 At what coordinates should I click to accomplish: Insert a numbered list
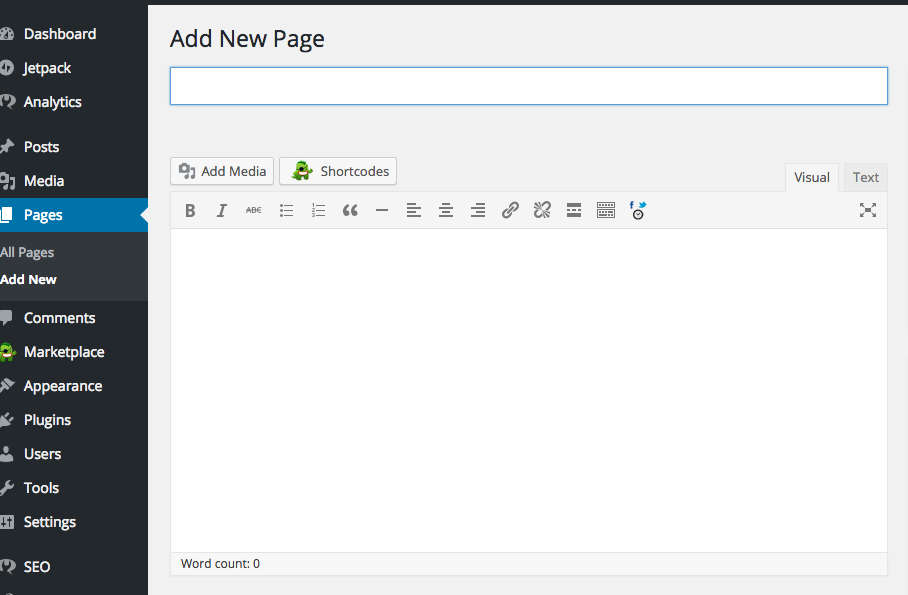pos(318,210)
